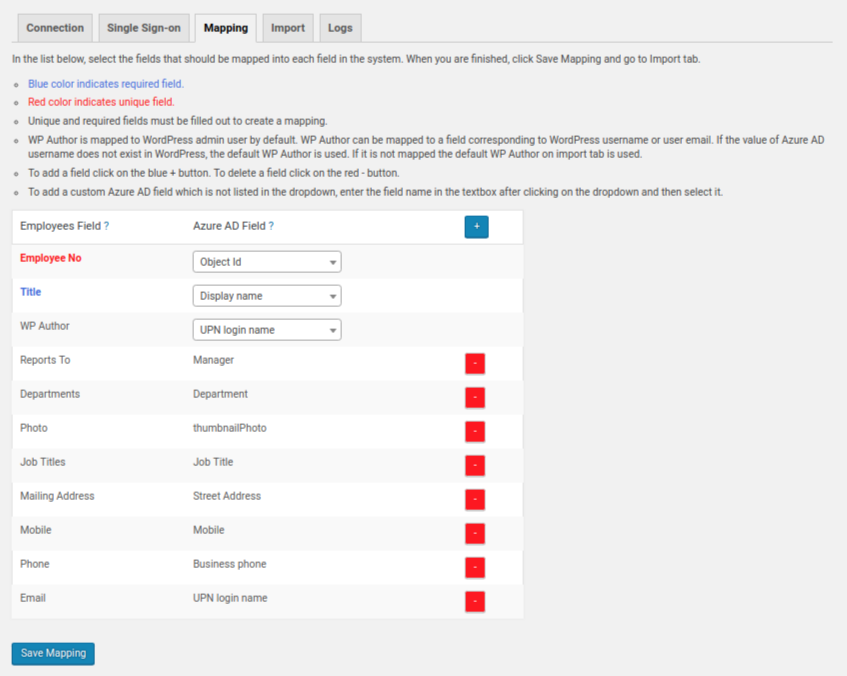Remove the Mailing Address mapping

coord(475,500)
